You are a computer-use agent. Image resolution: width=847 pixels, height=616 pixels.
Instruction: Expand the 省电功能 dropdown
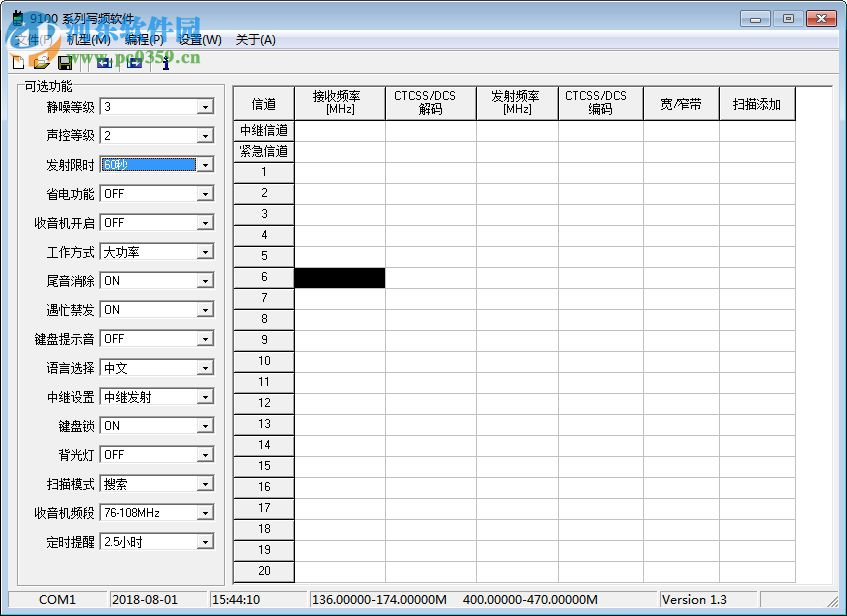click(x=205, y=193)
